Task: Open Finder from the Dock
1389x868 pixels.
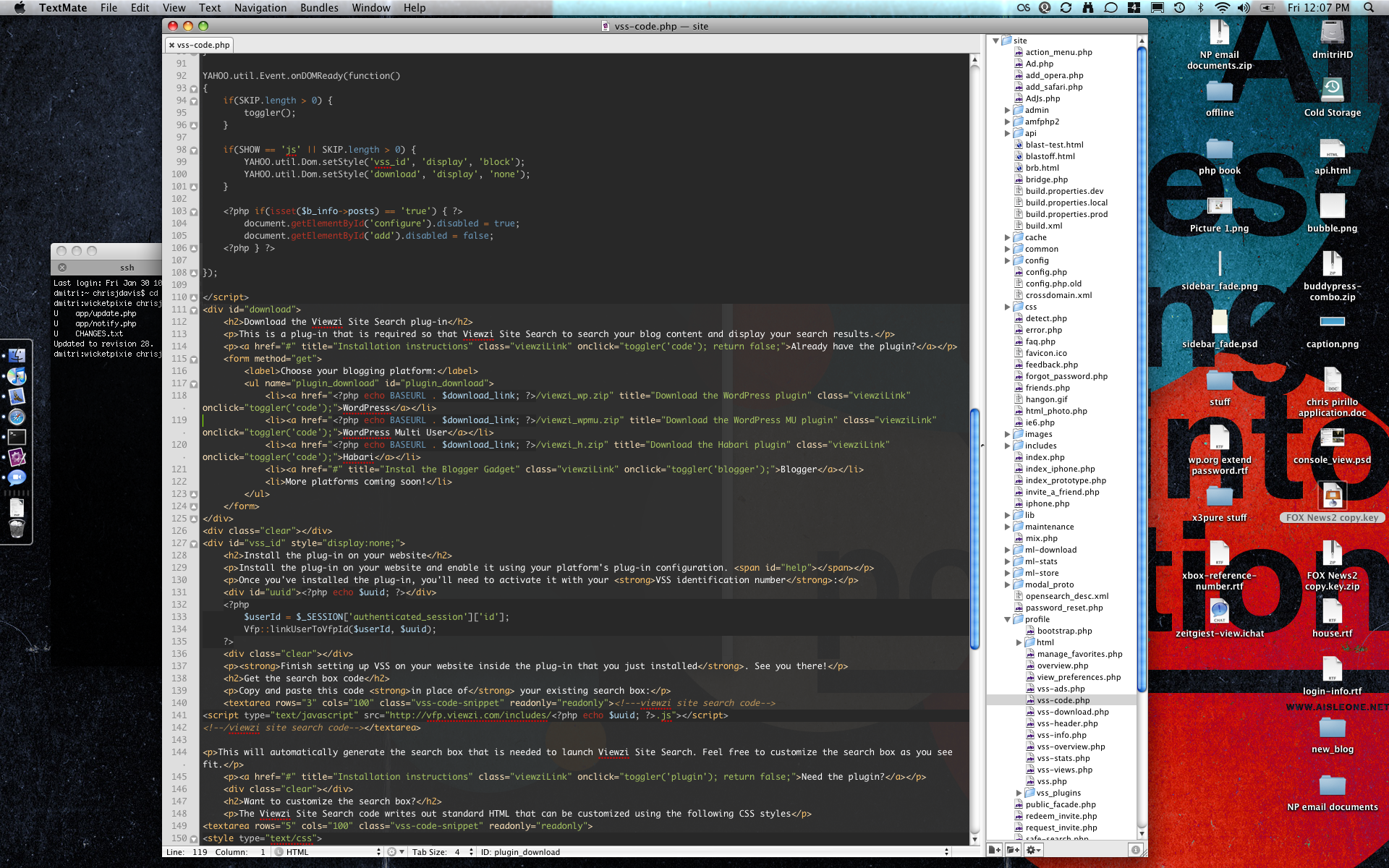Action: [x=17, y=356]
